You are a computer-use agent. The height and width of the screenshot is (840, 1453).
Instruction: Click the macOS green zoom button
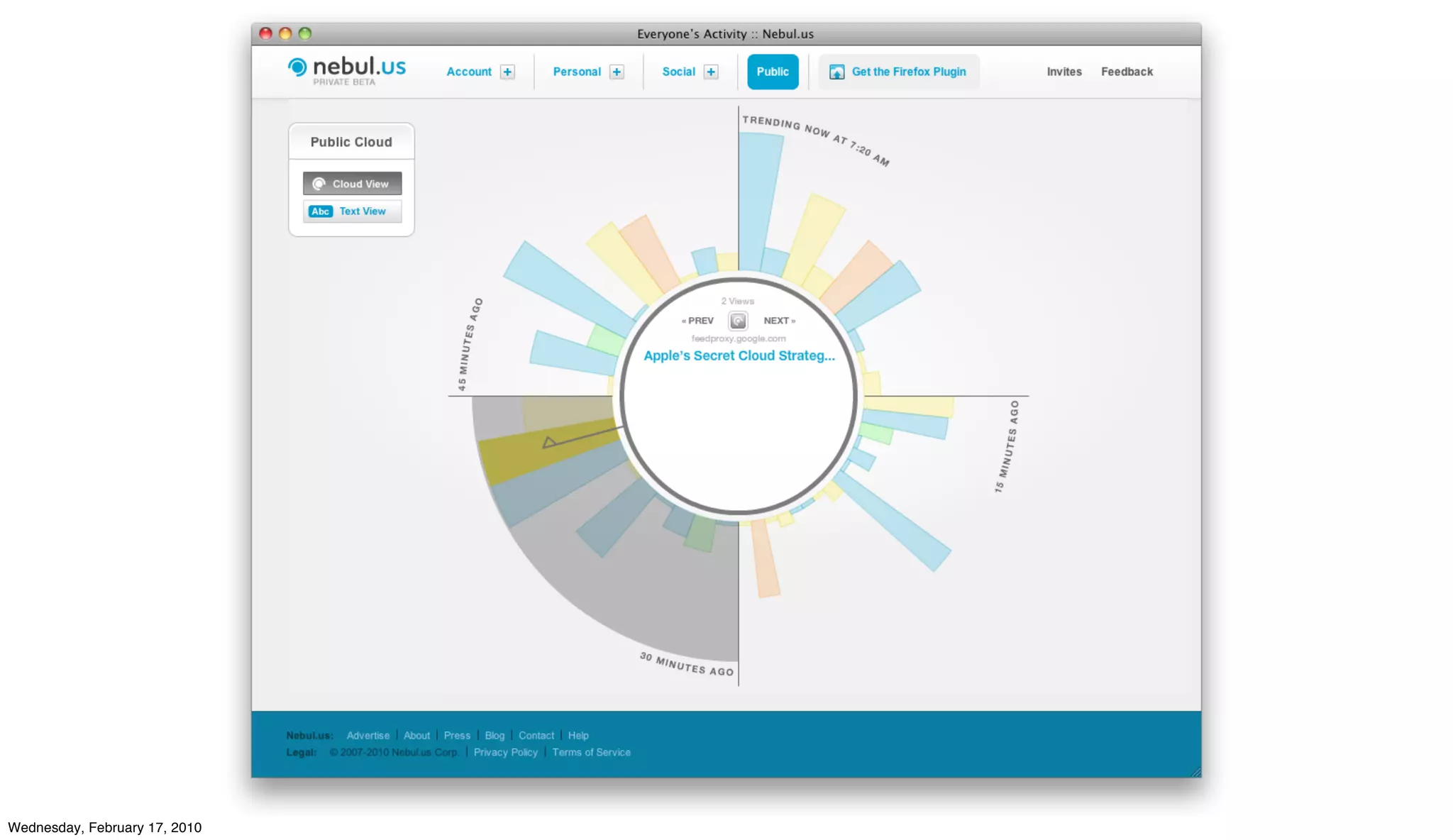coord(305,33)
